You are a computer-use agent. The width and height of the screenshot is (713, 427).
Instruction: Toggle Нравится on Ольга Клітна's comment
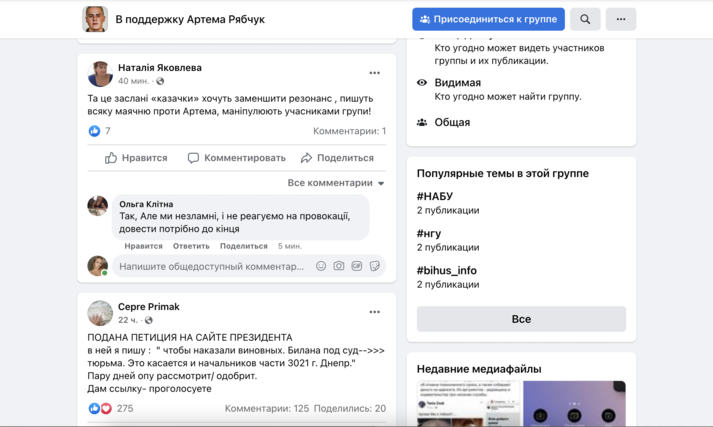[x=143, y=246]
